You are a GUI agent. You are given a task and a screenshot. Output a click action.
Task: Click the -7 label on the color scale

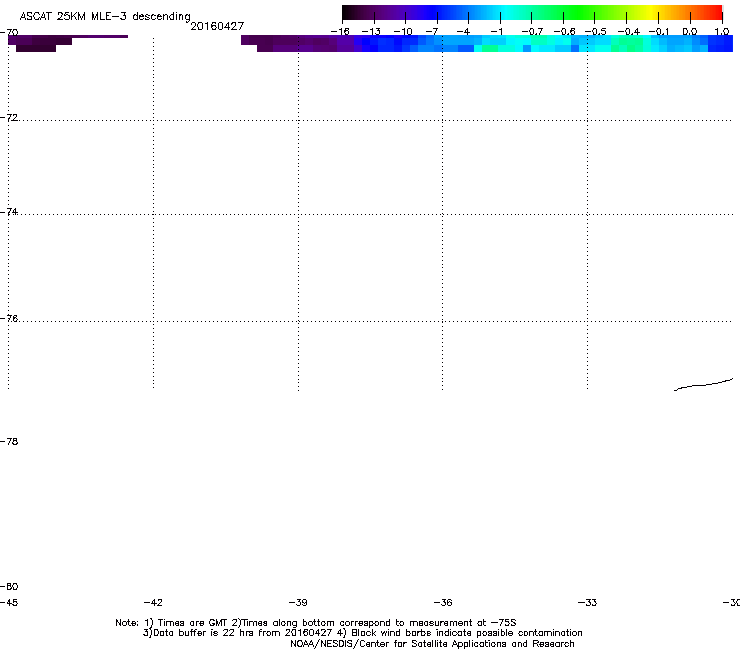(x=433, y=32)
